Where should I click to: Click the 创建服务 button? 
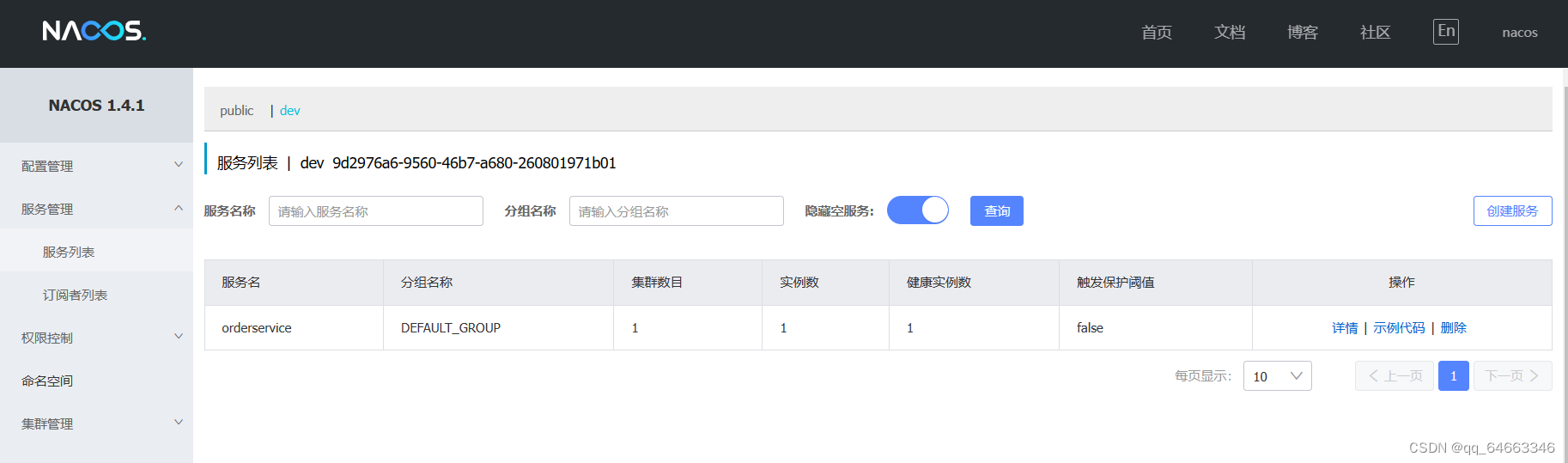point(1512,210)
